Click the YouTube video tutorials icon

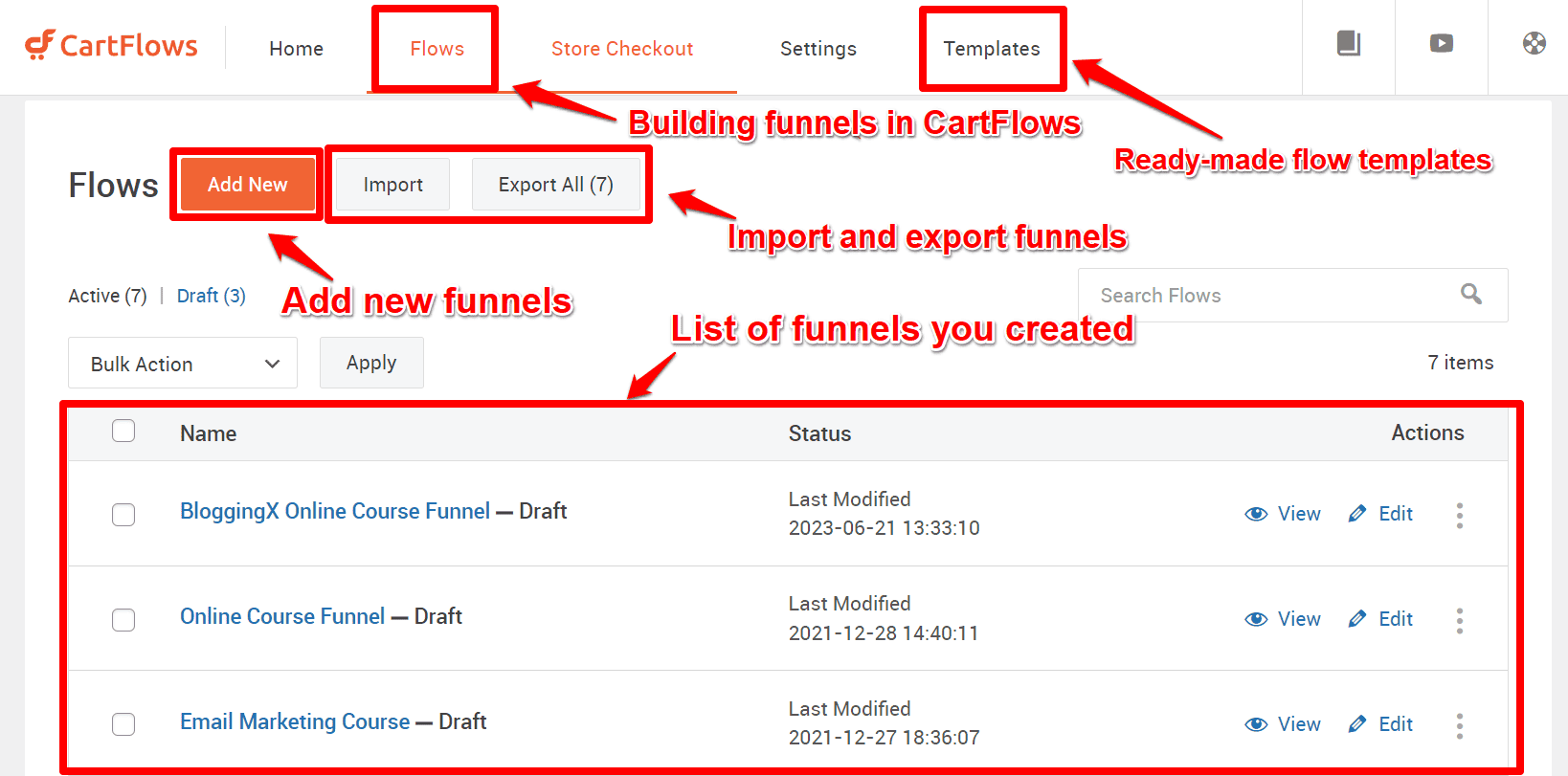coord(1441,43)
